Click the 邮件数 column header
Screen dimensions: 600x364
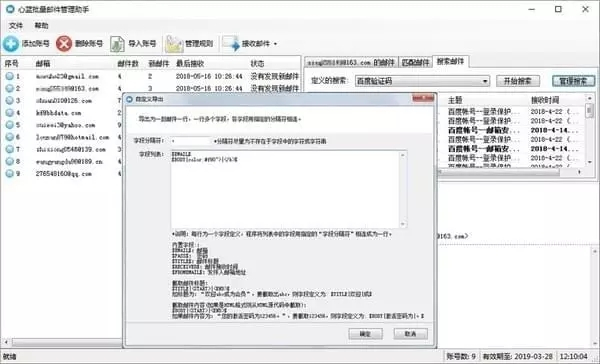tap(128, 64)
